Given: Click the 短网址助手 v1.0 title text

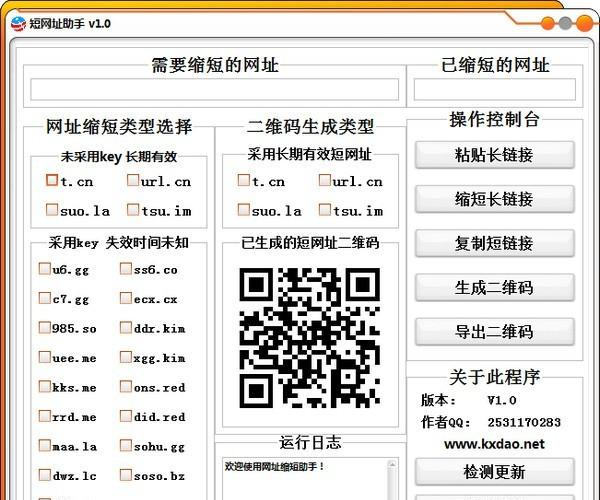Looking at the screenshot, I should click(70, 24).
